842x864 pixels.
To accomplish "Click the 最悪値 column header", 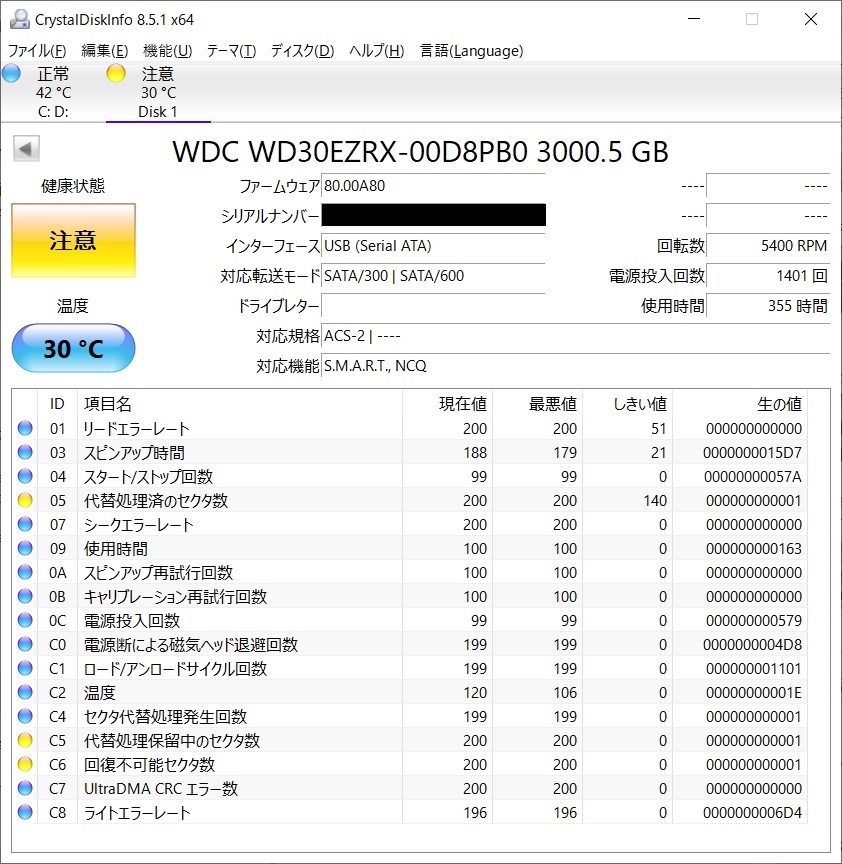I will coord(553,404).
